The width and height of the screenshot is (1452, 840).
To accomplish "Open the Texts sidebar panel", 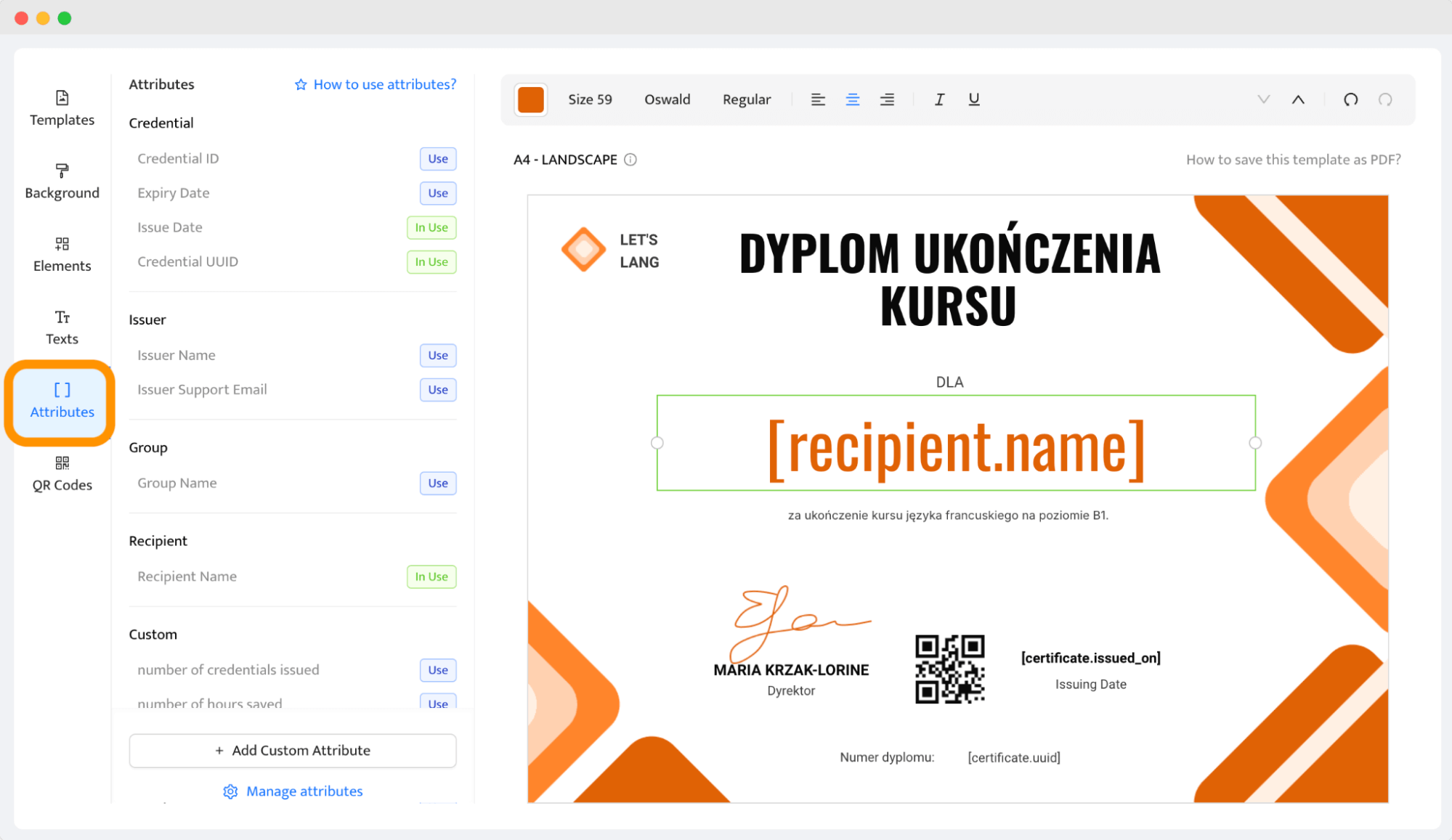I will click(62, 327).
